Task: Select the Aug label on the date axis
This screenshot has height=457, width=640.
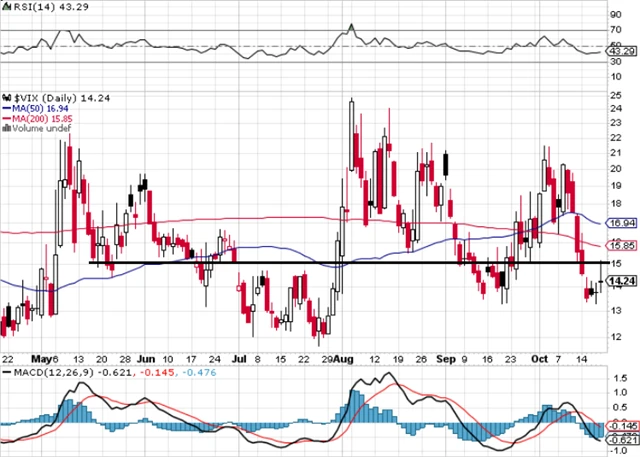Action: 343,357
